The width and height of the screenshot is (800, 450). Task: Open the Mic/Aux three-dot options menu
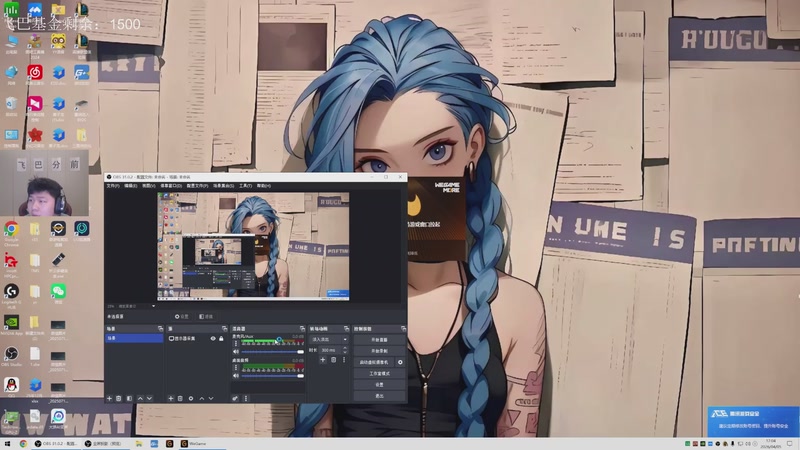point(235,344)
